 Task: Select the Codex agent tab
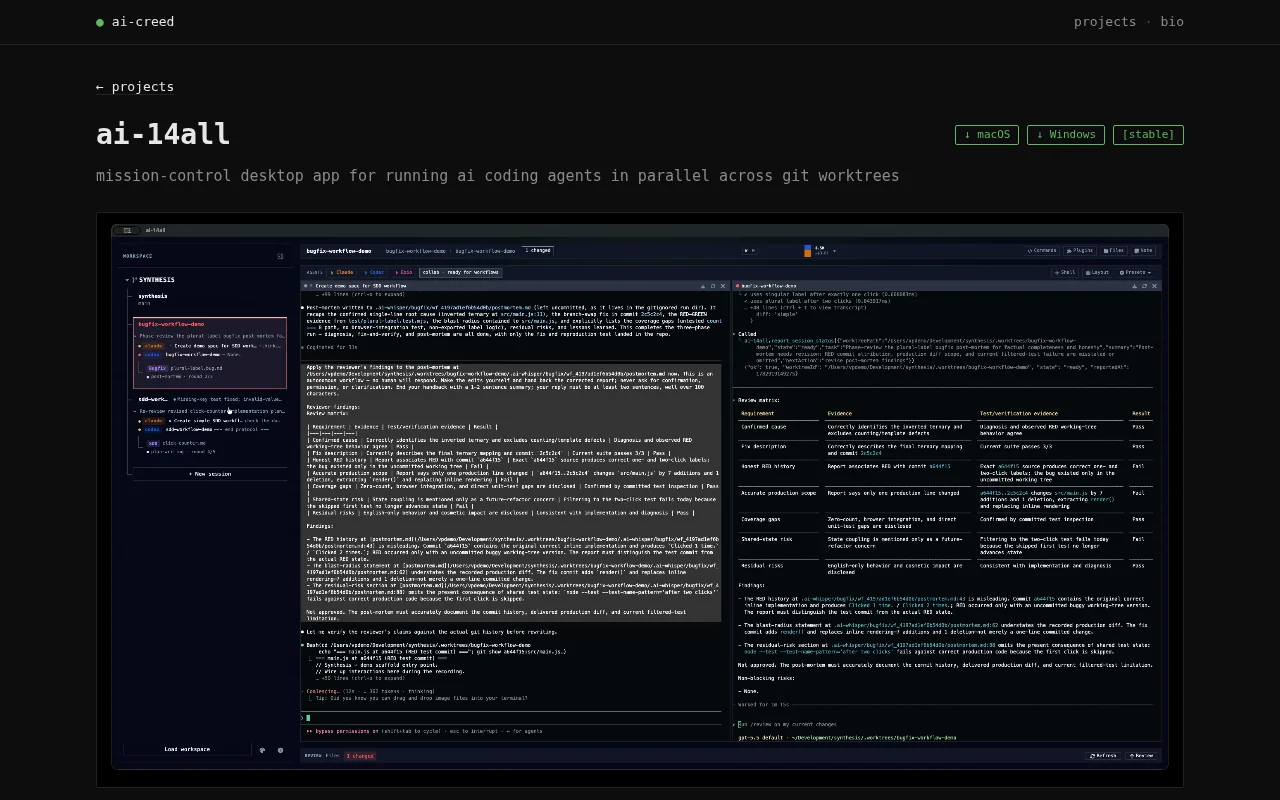[374, 272]
